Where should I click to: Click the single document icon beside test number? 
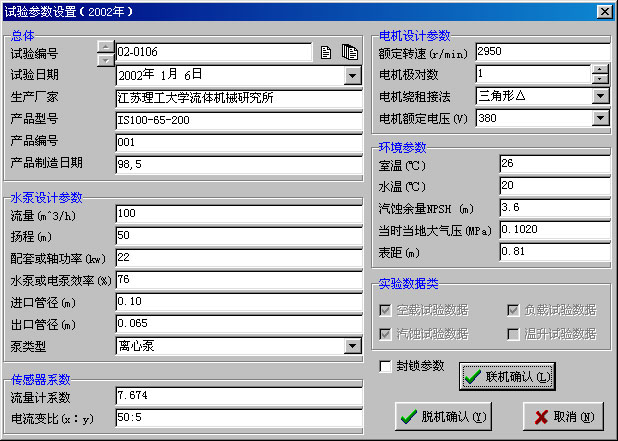[326, 52]
